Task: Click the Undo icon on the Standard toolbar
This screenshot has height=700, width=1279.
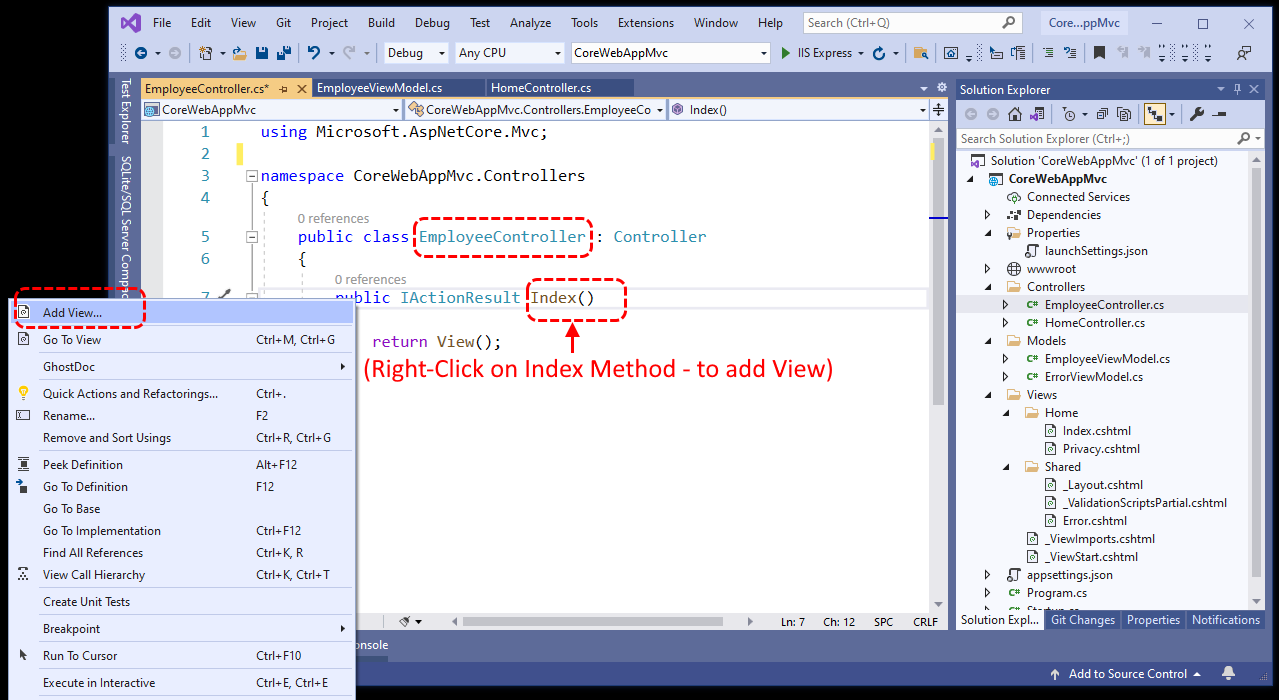Action: [313, 52]
